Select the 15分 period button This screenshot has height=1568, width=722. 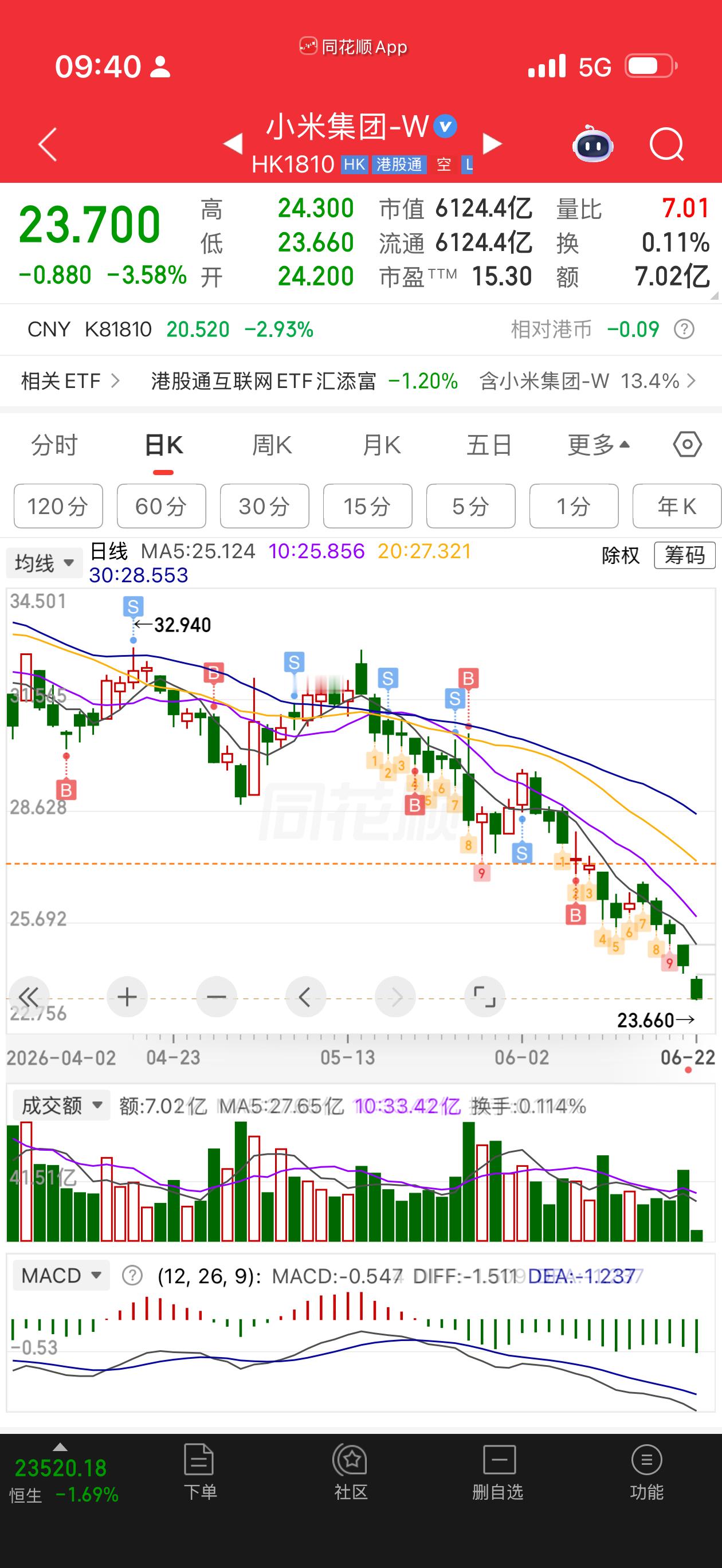[x=368, y=506]
